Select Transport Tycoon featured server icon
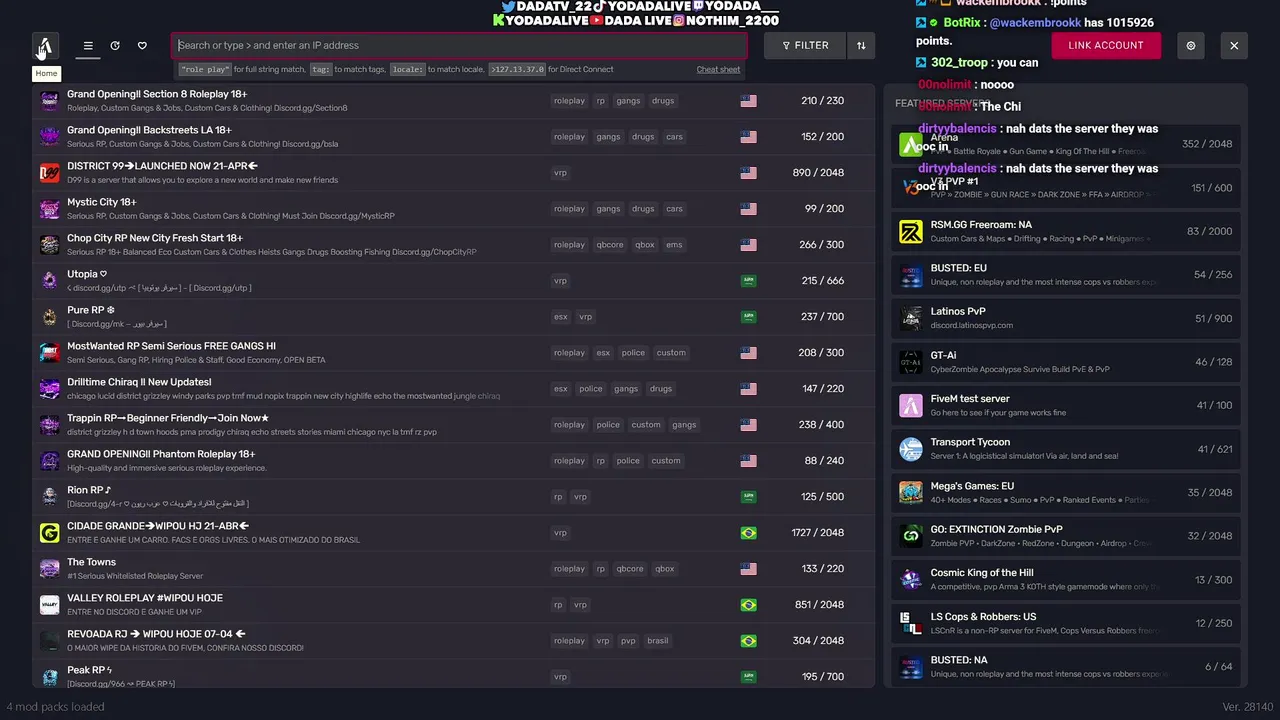The width and height of the screenshot is (1280, 720). [911, 449]
